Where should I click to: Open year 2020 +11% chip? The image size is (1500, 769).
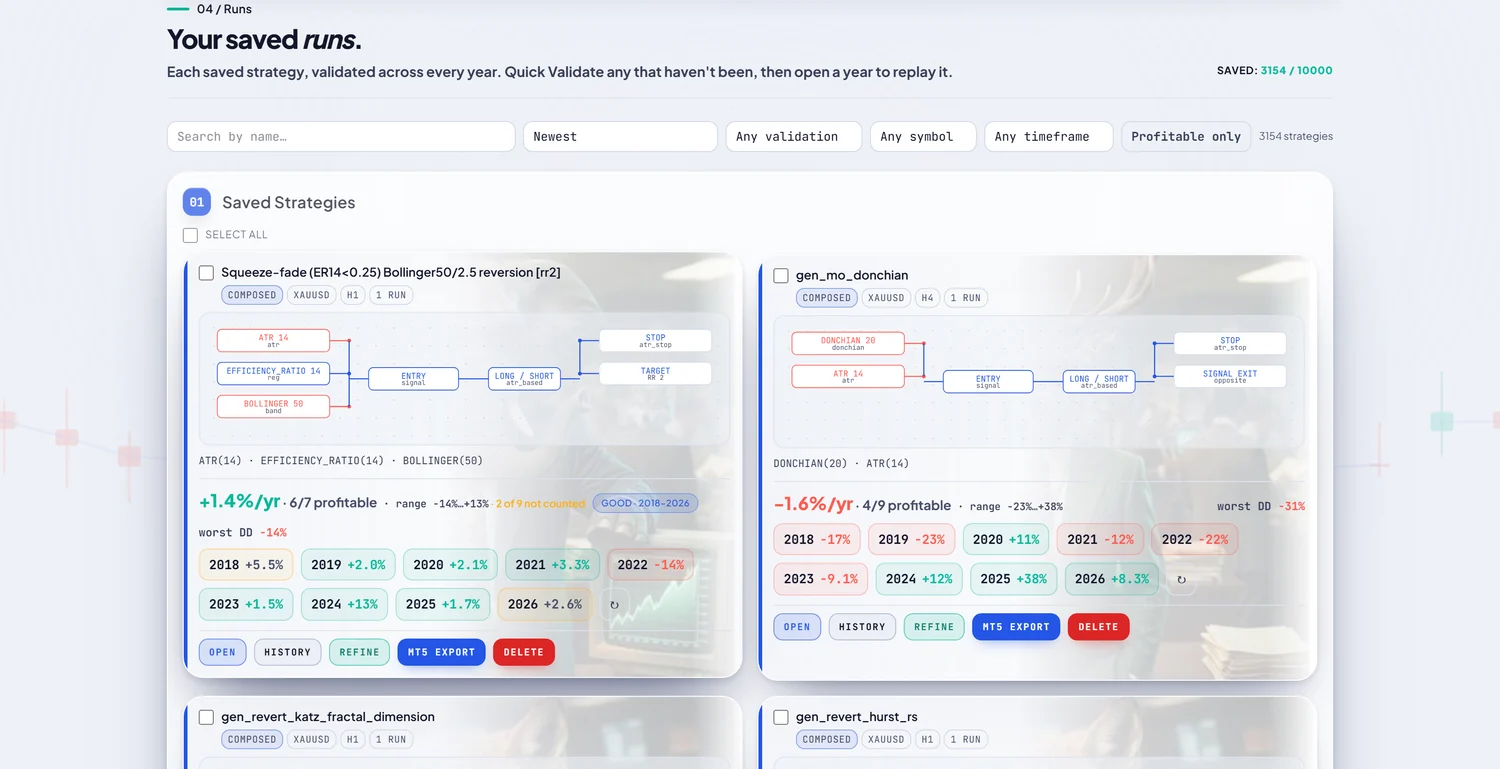click(1006, 539)
